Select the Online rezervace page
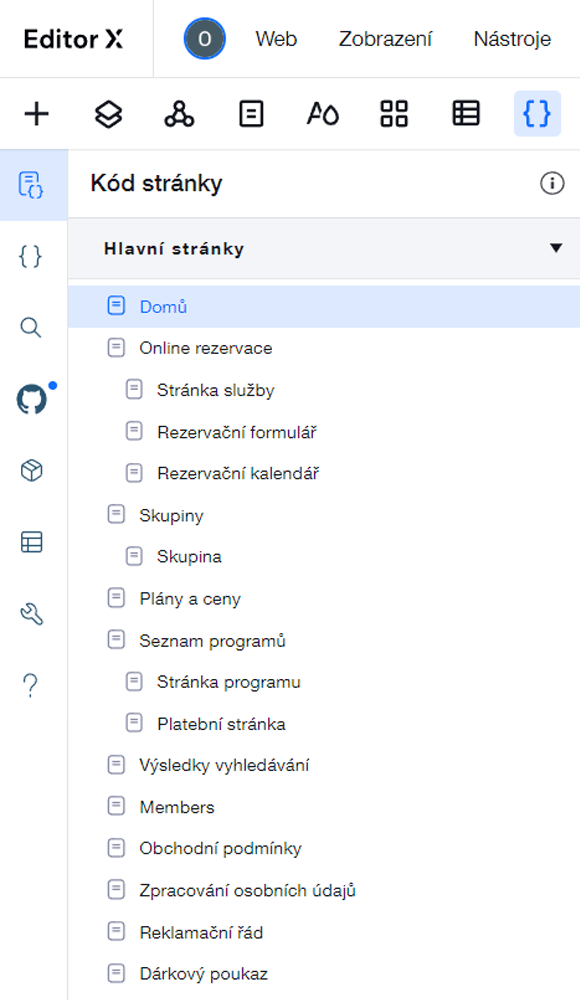Viewport: 580px width, 1000px height. 324,348
